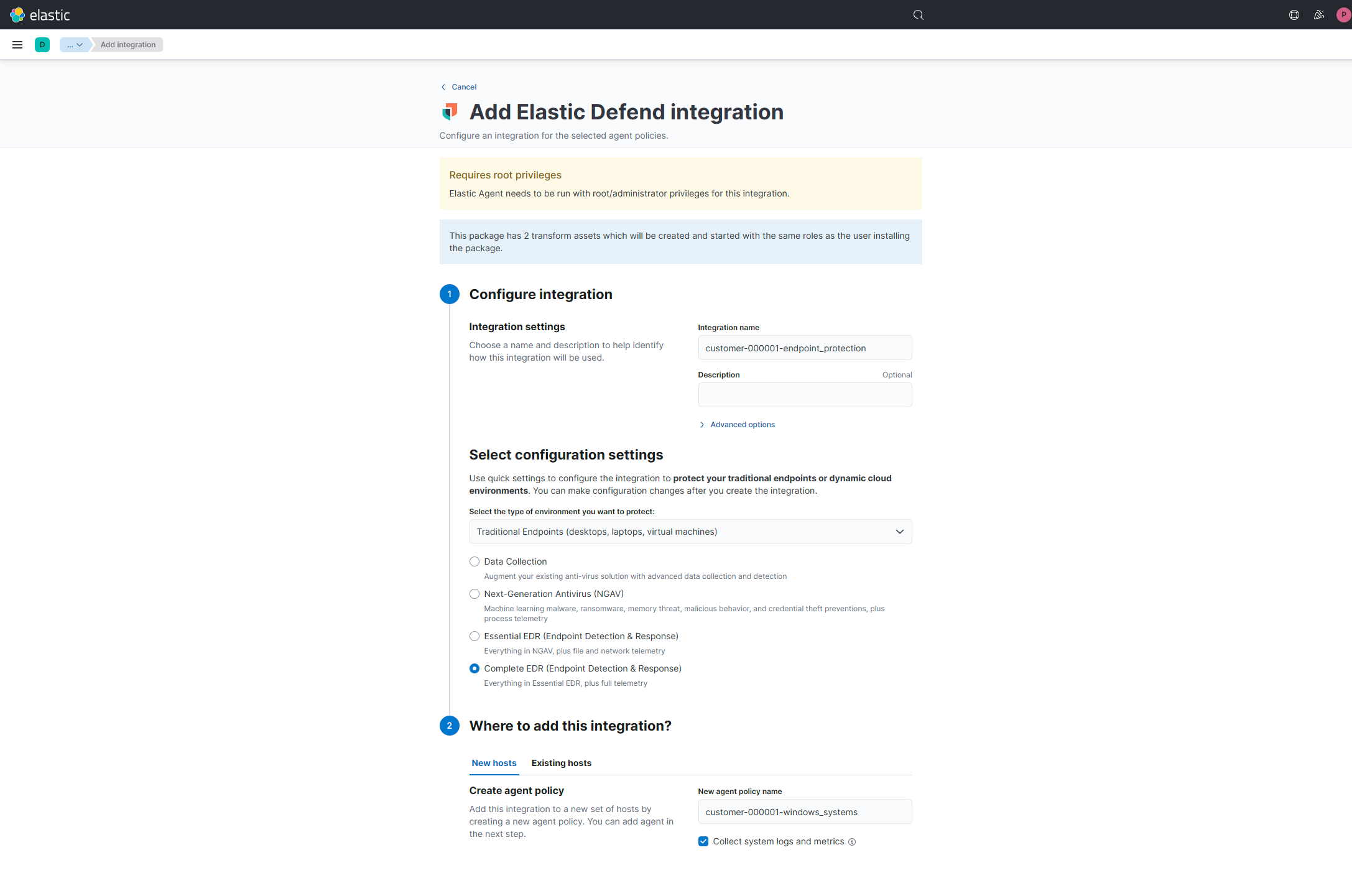Expand collapsed breadcrumb ellipsis dropdown

75,45
